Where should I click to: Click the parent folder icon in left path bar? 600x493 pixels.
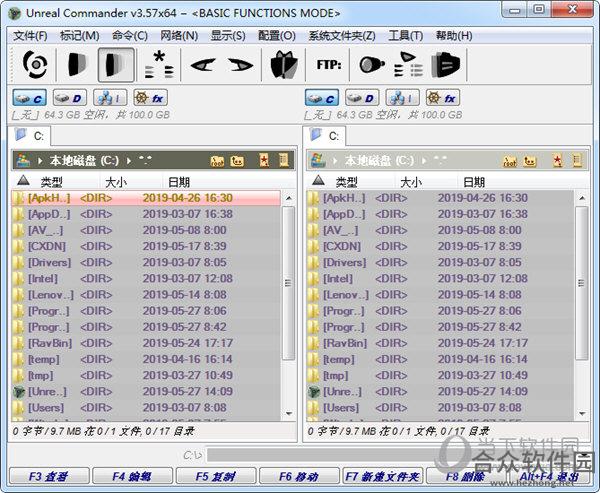point(237,161)
